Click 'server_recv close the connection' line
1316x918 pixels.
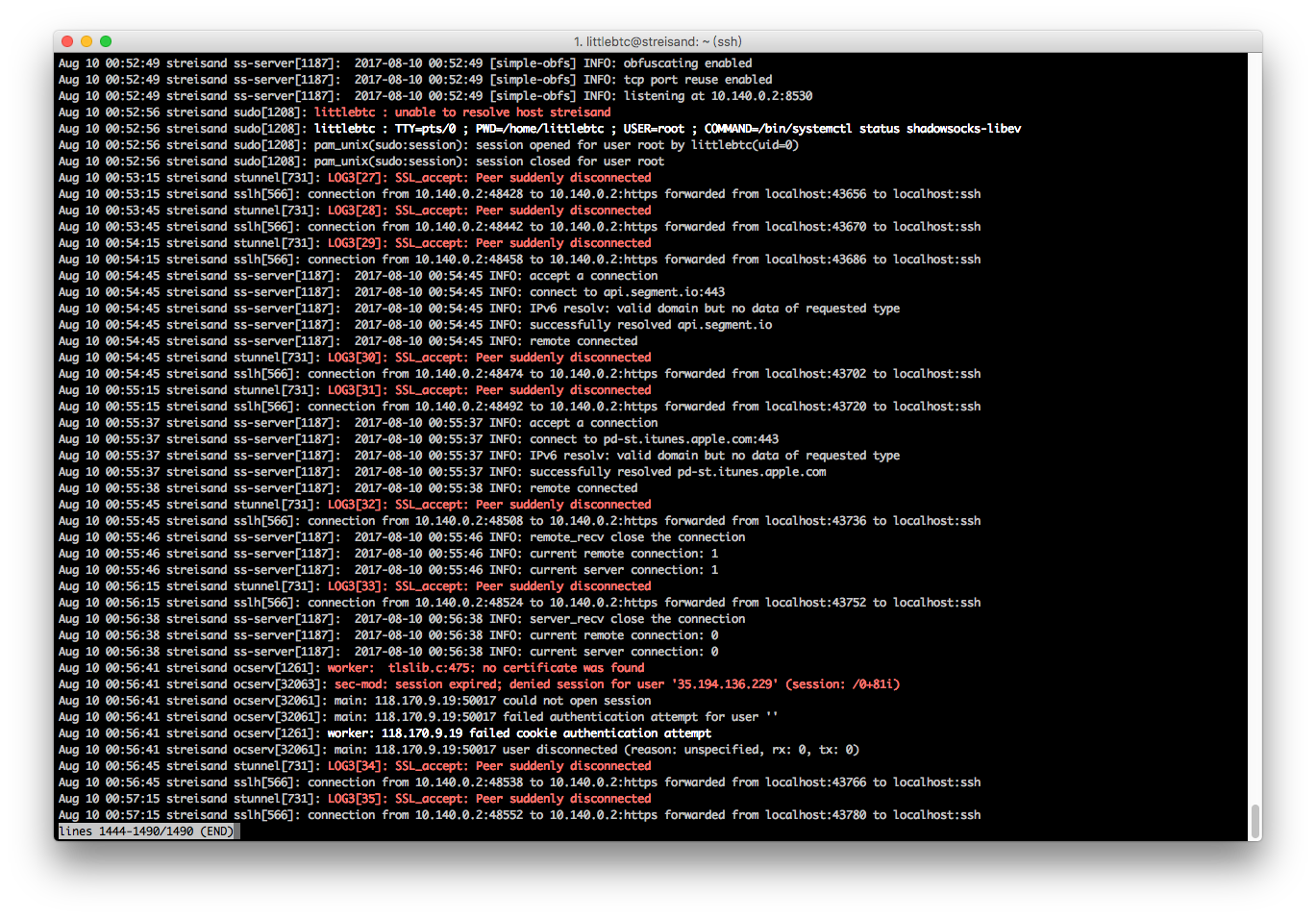pos(402,619)
